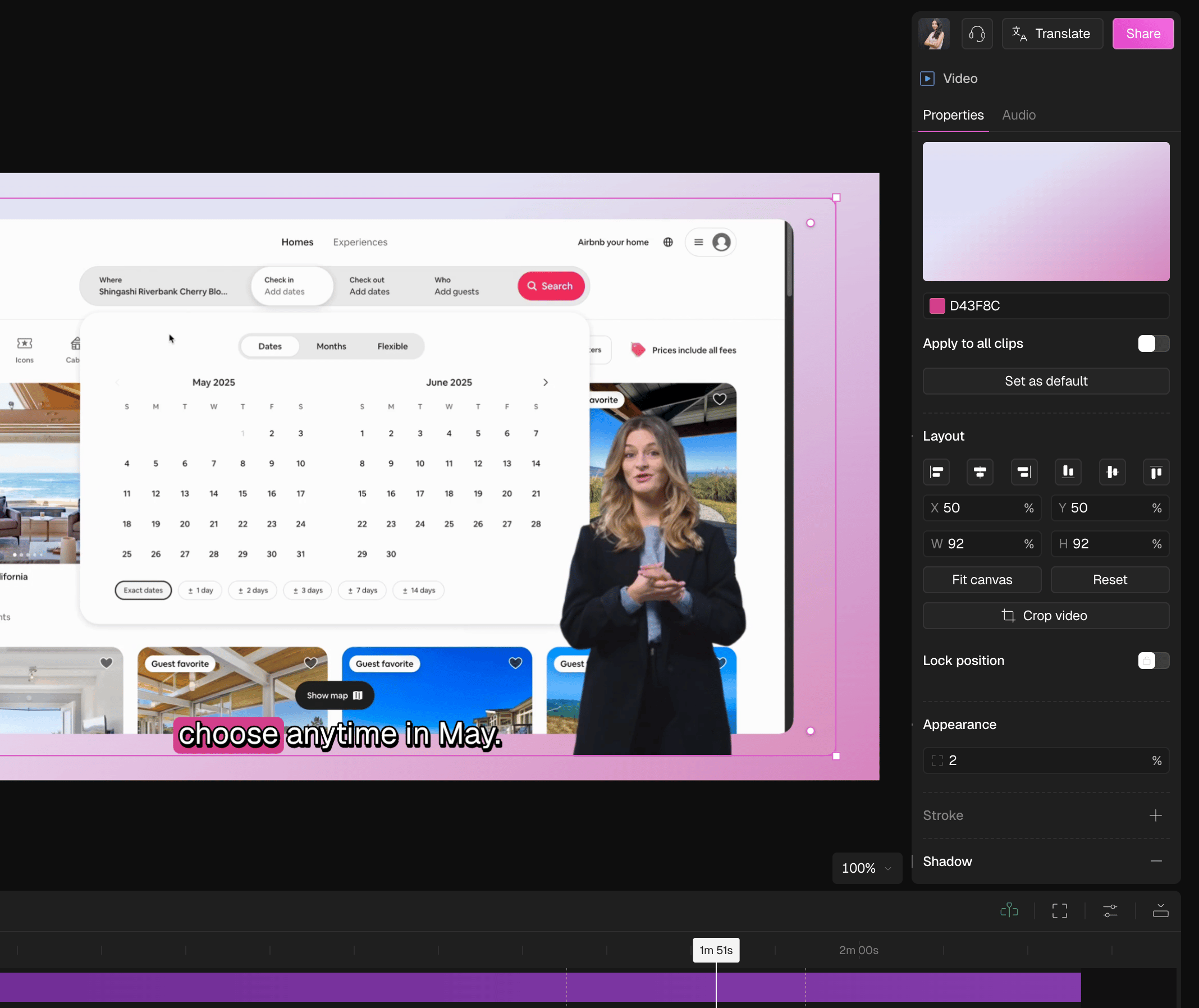
Task: Click the fullscreen frame icon above timeline
Action: [x=1060, y=910]
